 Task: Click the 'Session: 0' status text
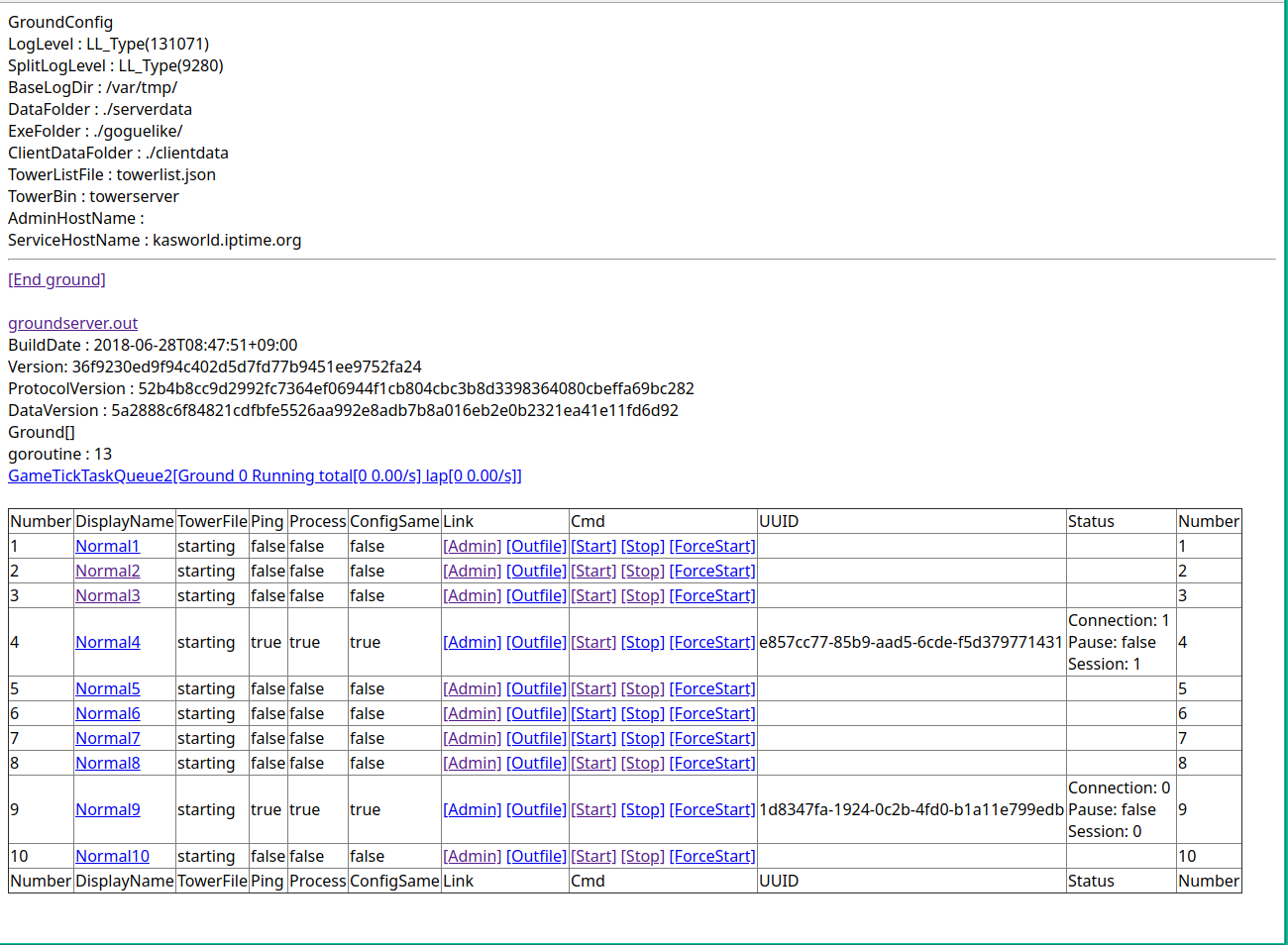coord(1105,831)
